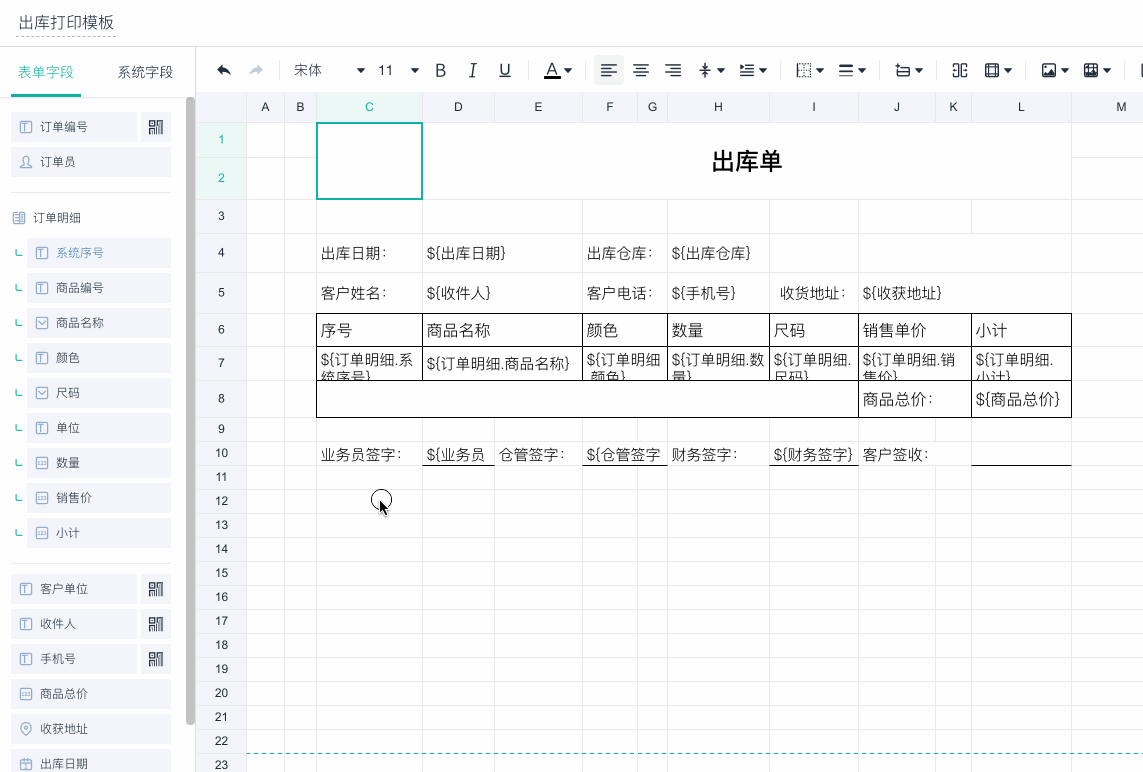Select row 4 header in the spreadsheet
The width and height of the screenshot is (1143, 772).
(221, 253)
